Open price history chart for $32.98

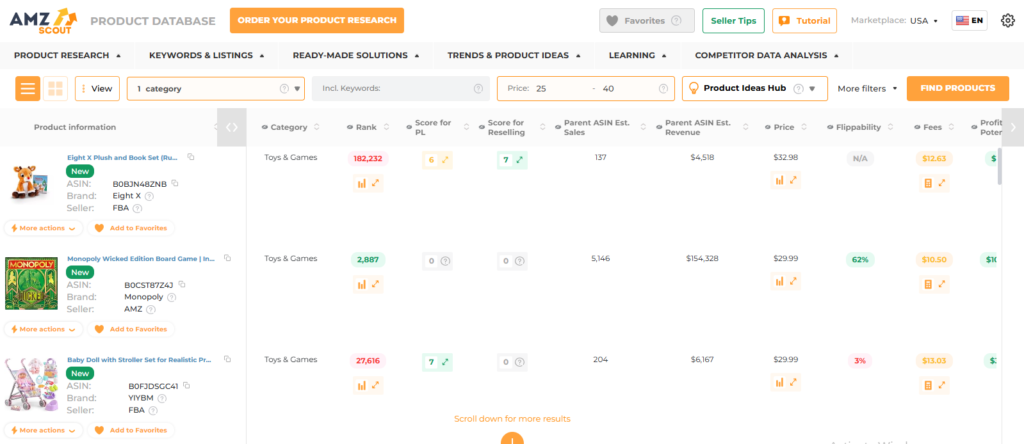pyautogui.click(x=779, y=180)
